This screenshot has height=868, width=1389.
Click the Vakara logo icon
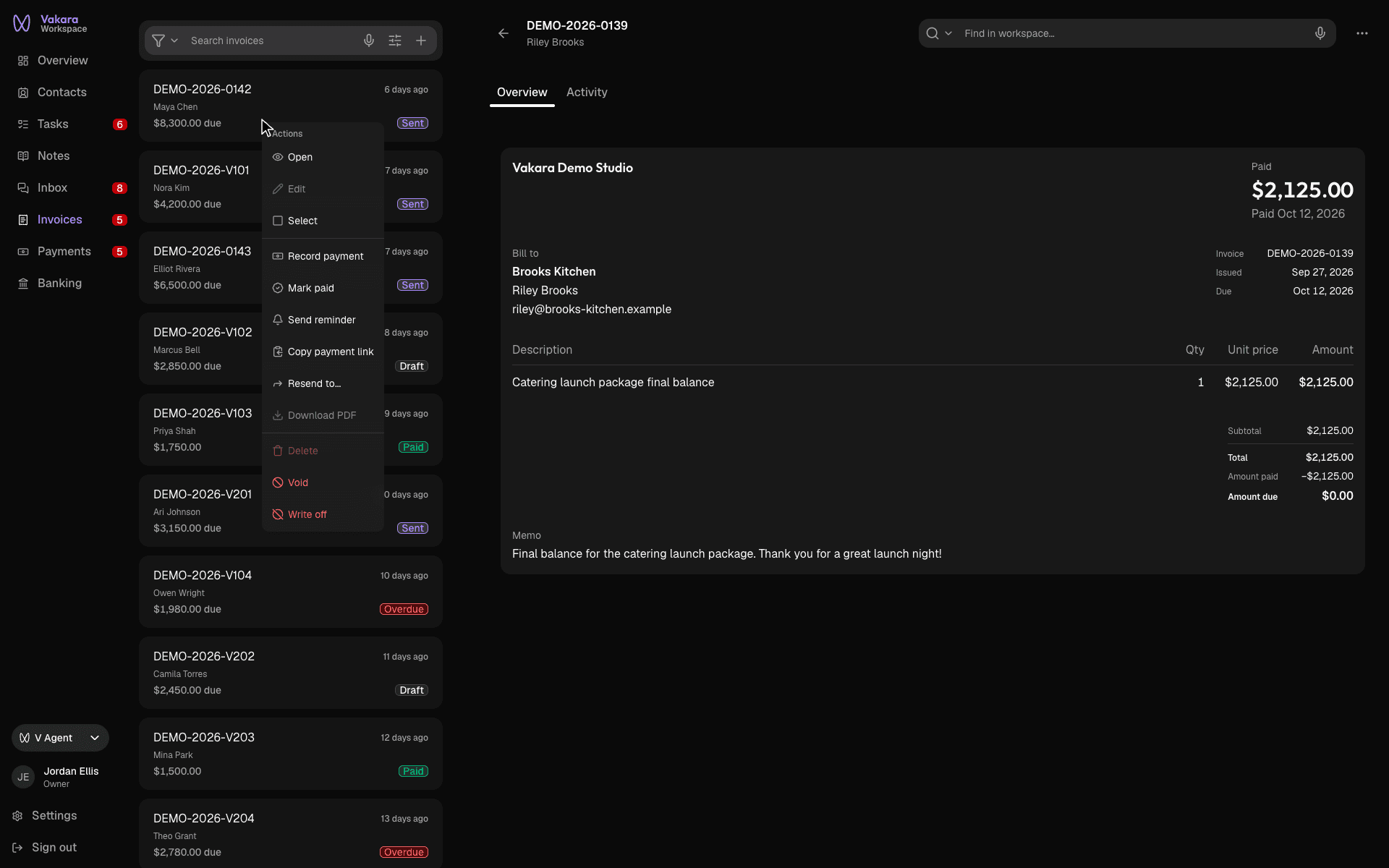coord(22,24)
